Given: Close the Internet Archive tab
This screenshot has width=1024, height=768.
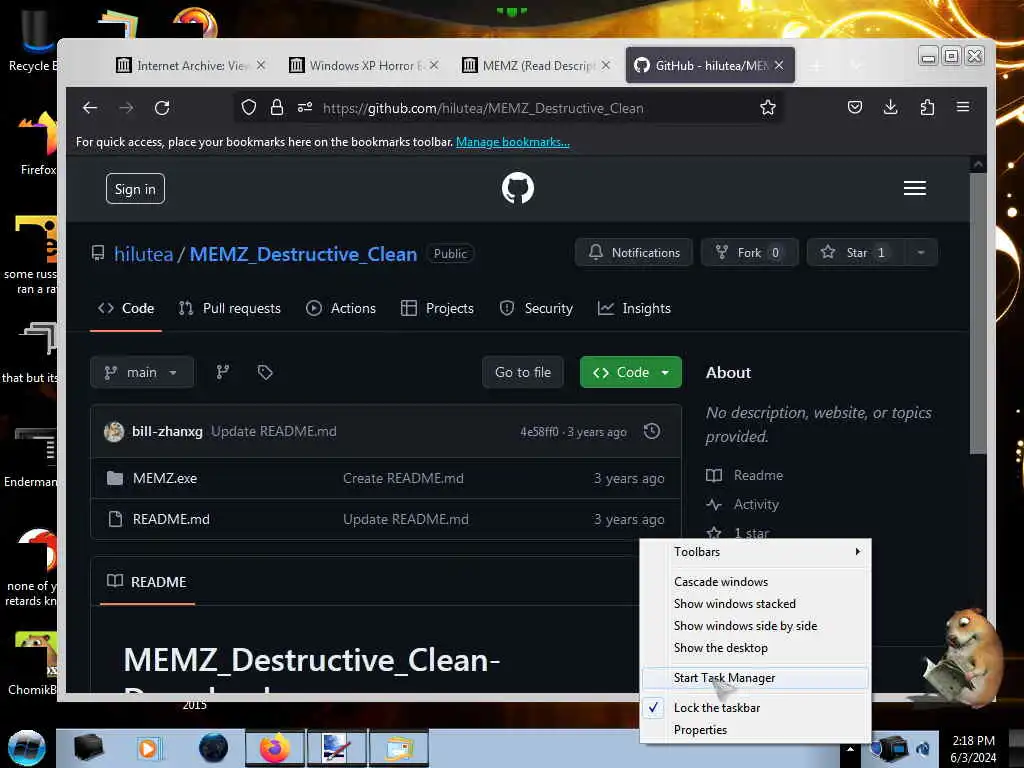Looking at the screenshot, I should coord(261,65).
